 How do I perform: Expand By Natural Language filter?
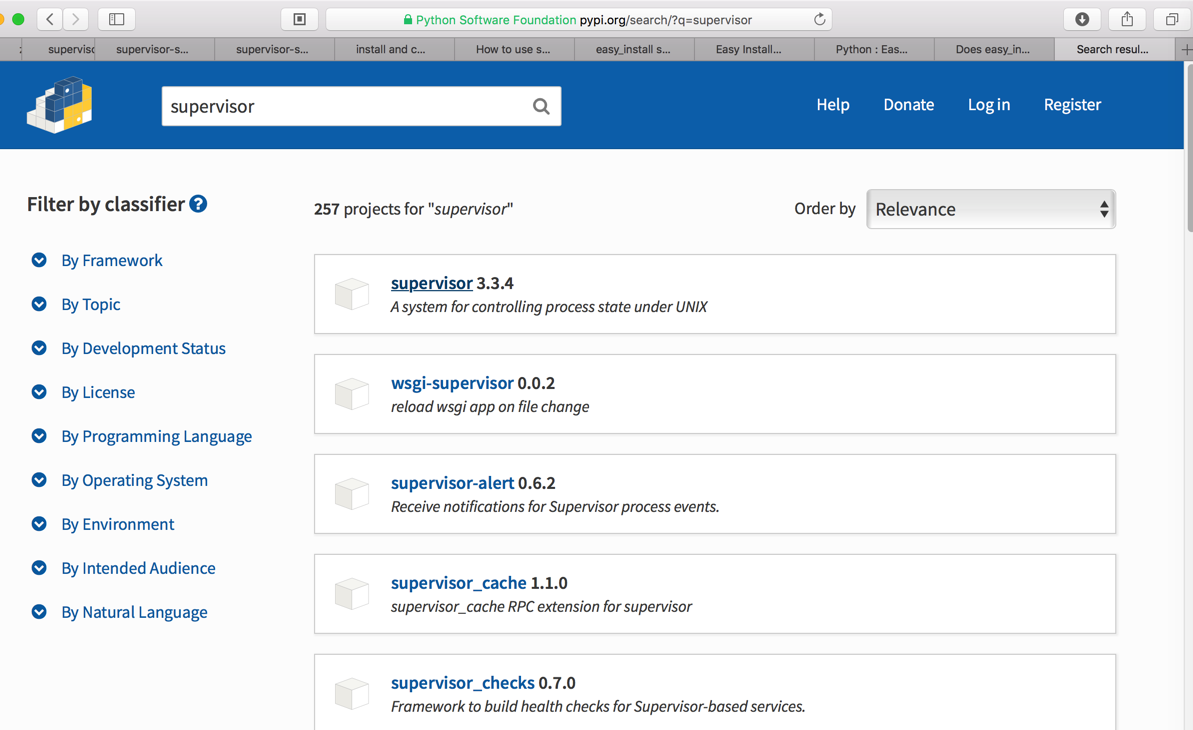click(119, 612)
